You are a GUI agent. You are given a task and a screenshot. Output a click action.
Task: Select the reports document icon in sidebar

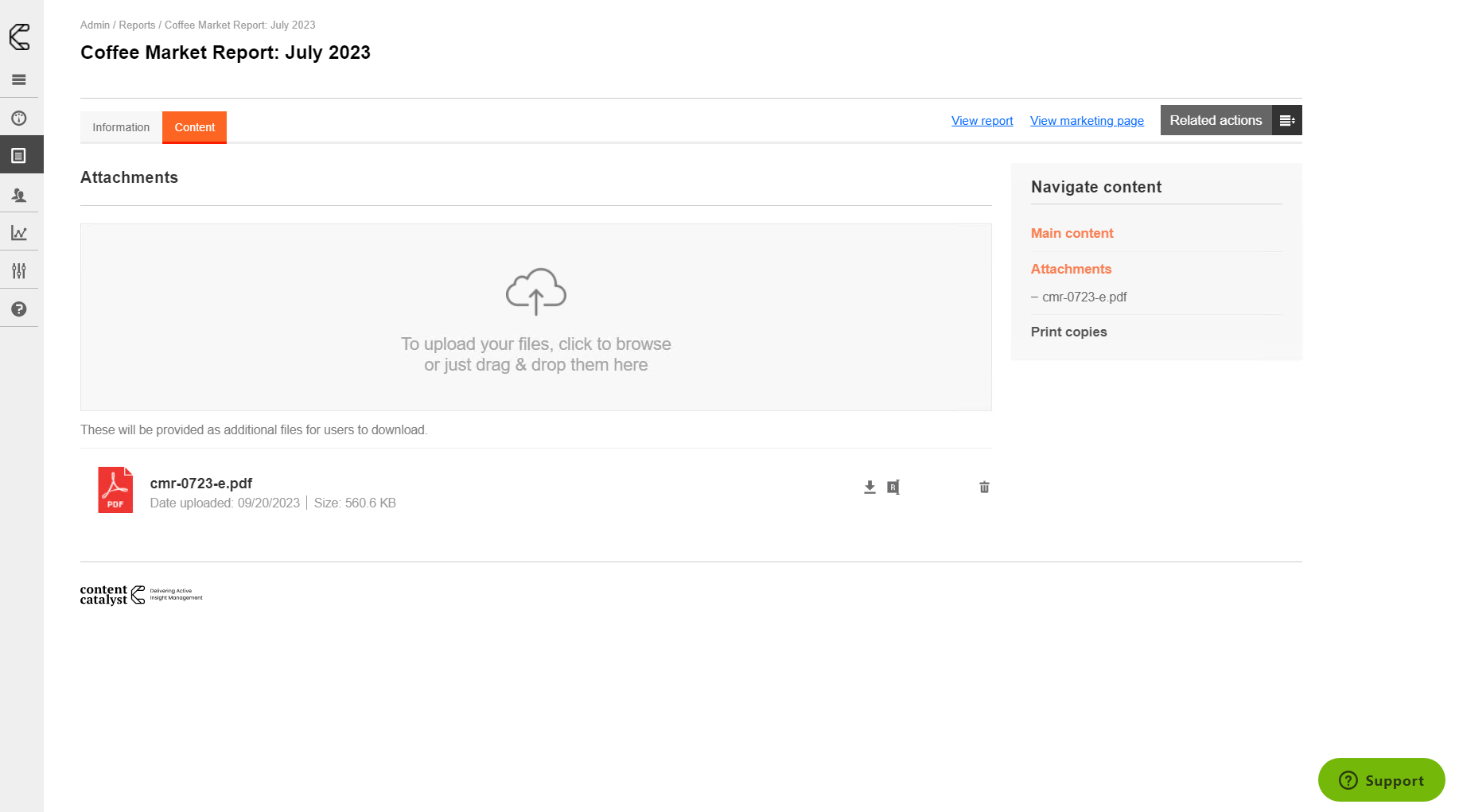click(19, 156)
